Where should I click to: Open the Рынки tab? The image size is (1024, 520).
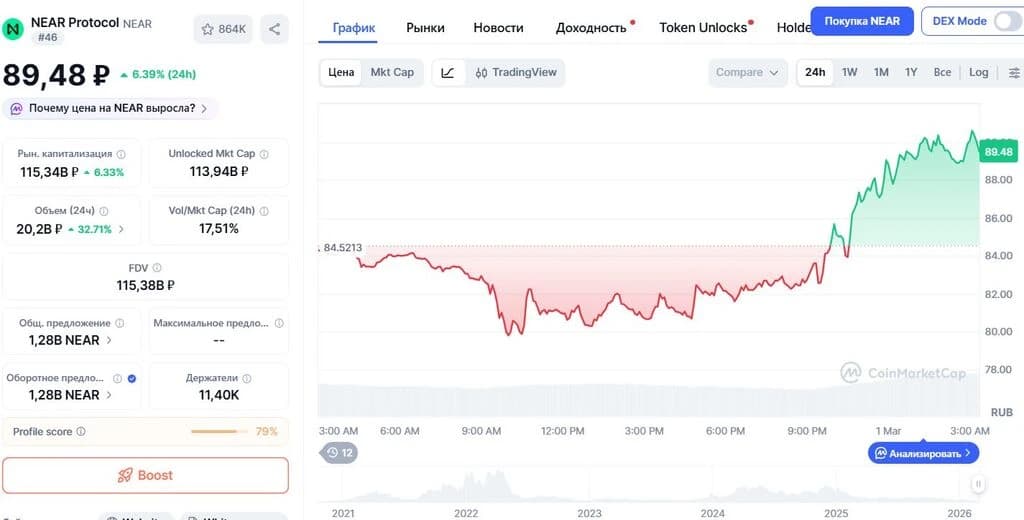pyautogui.click(x=425, y=28)
